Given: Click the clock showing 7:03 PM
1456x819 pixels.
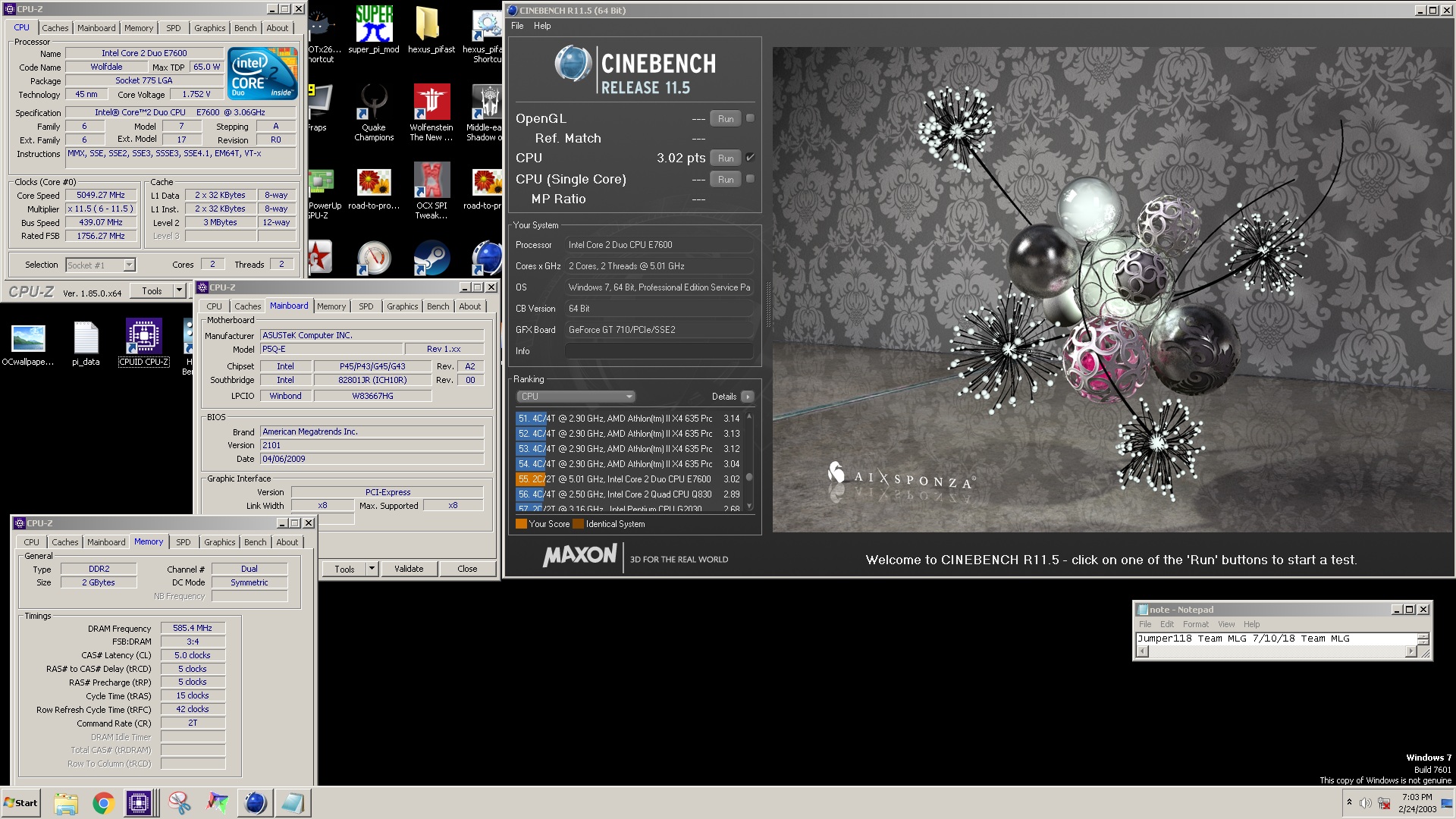Looking at the screenshot, I should [1417, 797].
